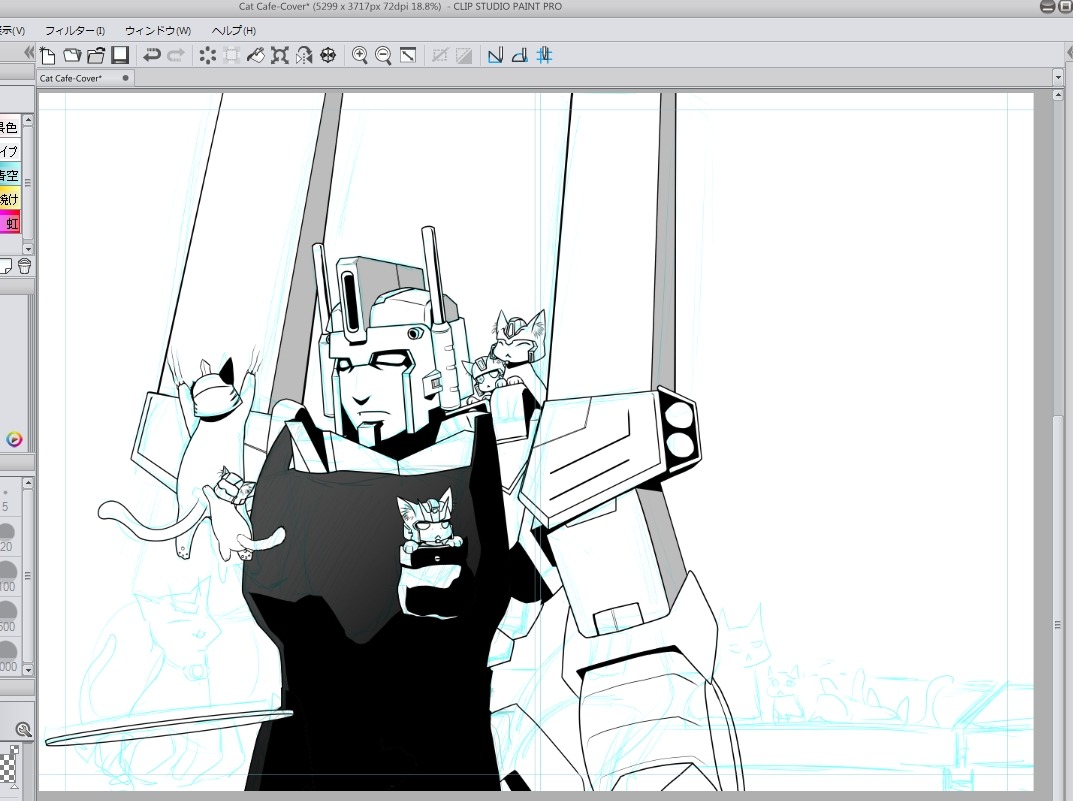Select the イプ gradient preset row
1073x801 pixels.
10,152
